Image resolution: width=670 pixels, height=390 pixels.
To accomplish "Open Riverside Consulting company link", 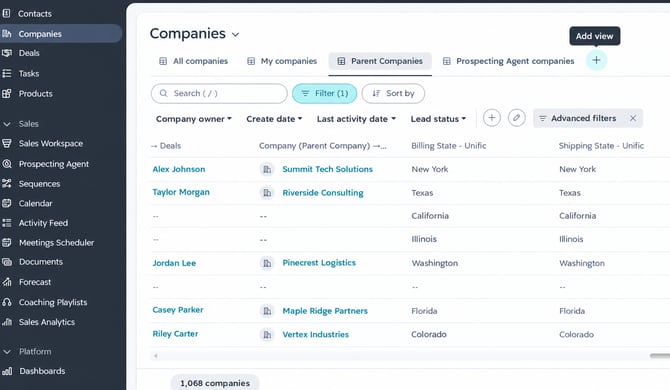I will point(323,193).
